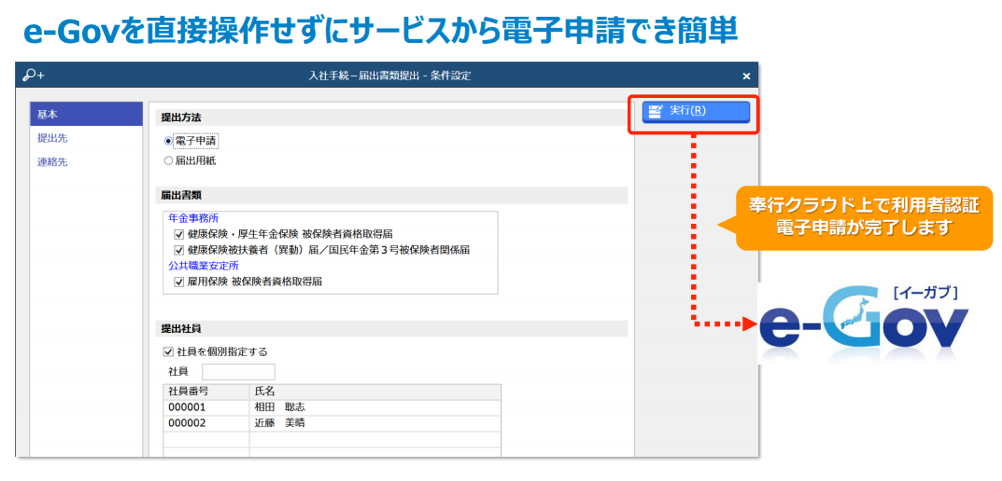Toggle 雇用保険 被保険者資格取得届 checkbox
The image size is (1002, 481).
pyautogui.click(x=179, y=281)
